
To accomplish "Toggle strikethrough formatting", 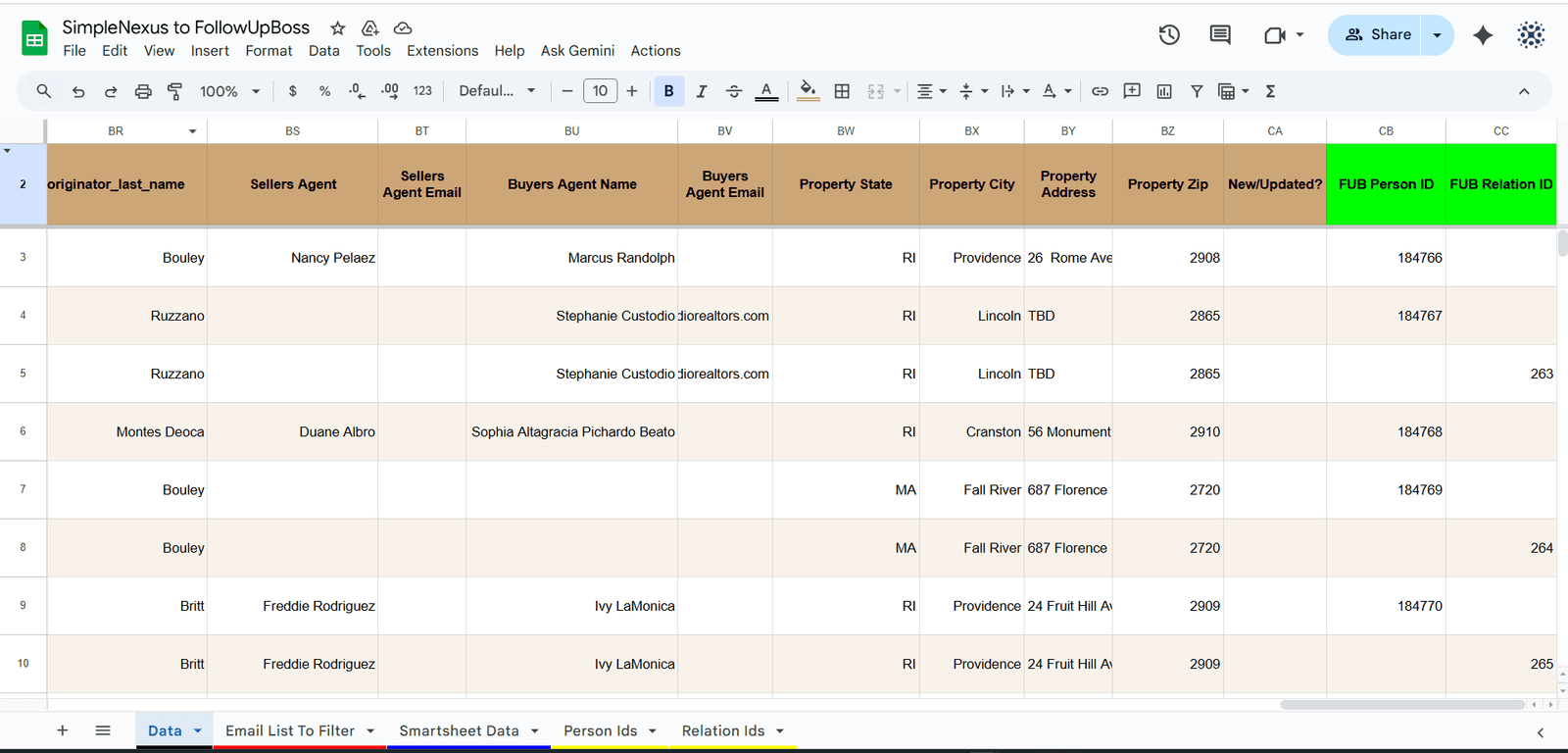I will tap(734, 91).
